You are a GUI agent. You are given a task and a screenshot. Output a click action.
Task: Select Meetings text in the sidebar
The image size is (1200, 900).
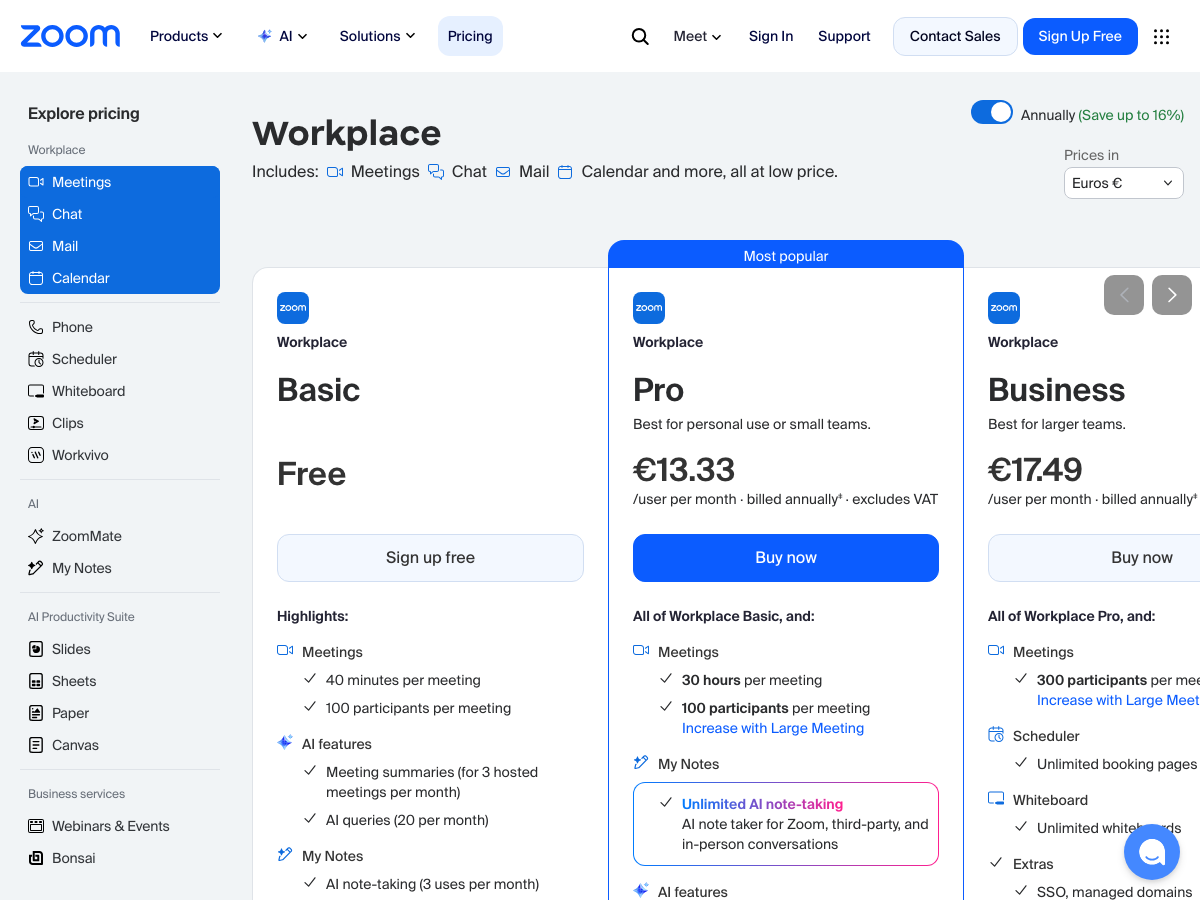click(82, 182)
